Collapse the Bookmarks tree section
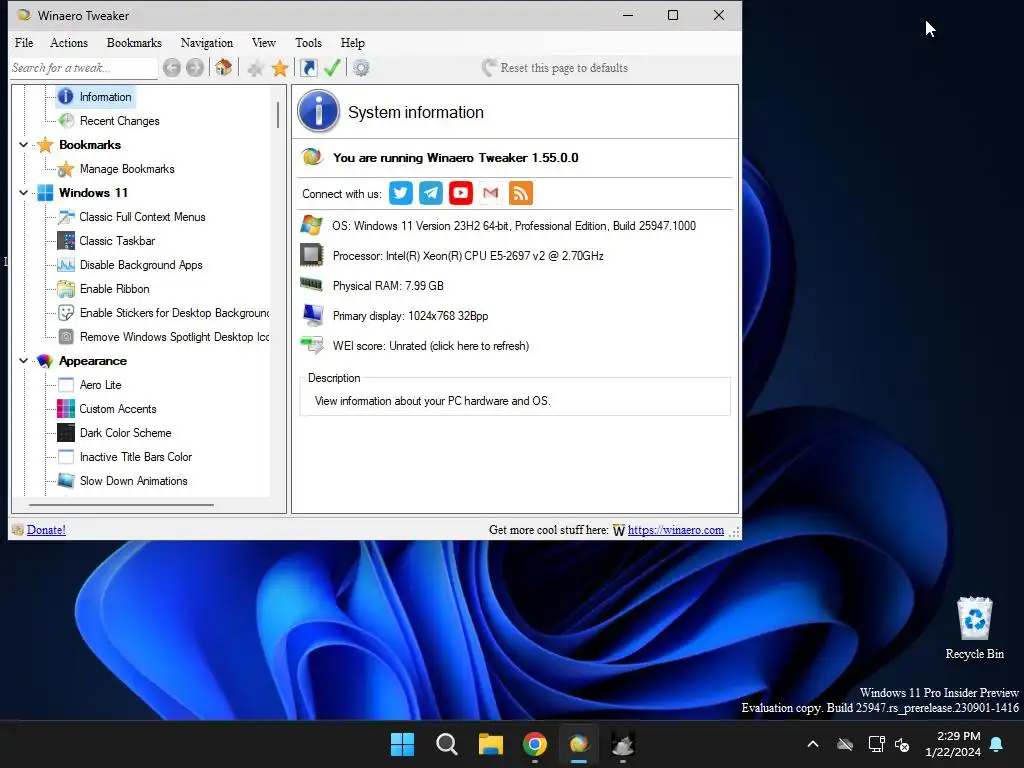Viewport: 1024px width, 768px height. tap(24, 145)
